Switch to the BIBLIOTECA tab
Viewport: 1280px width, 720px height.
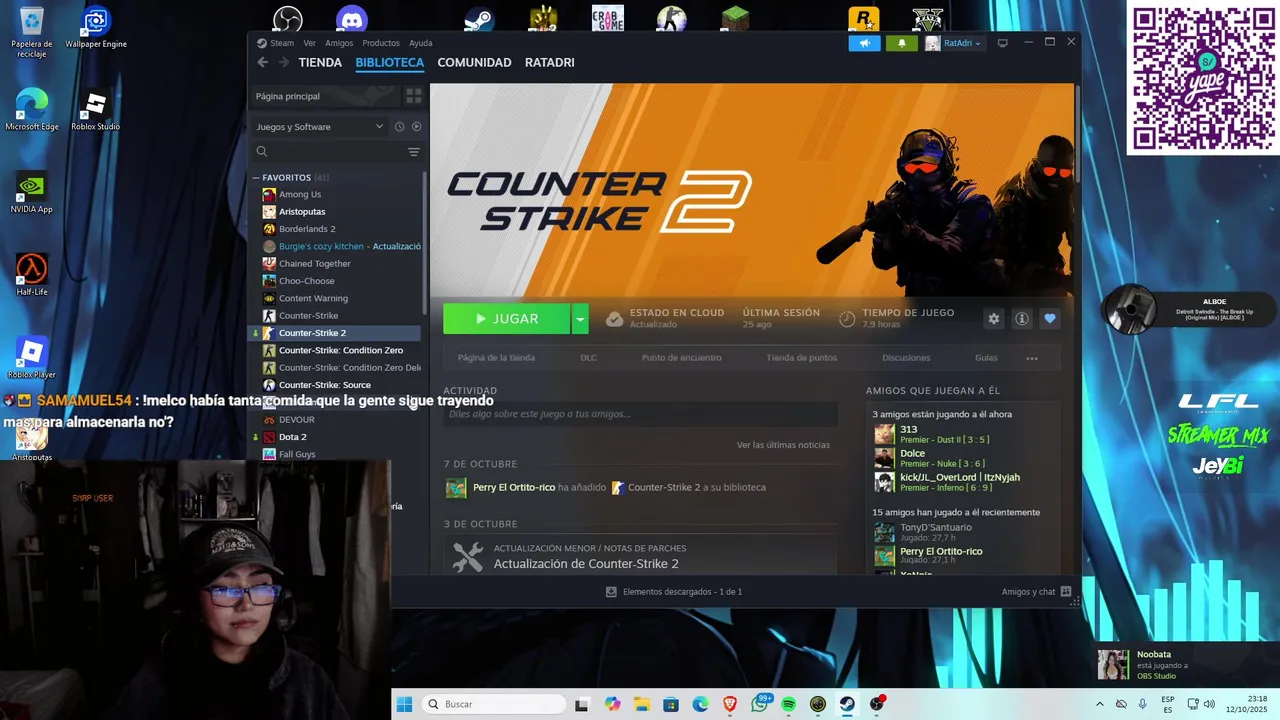(390, 62)
